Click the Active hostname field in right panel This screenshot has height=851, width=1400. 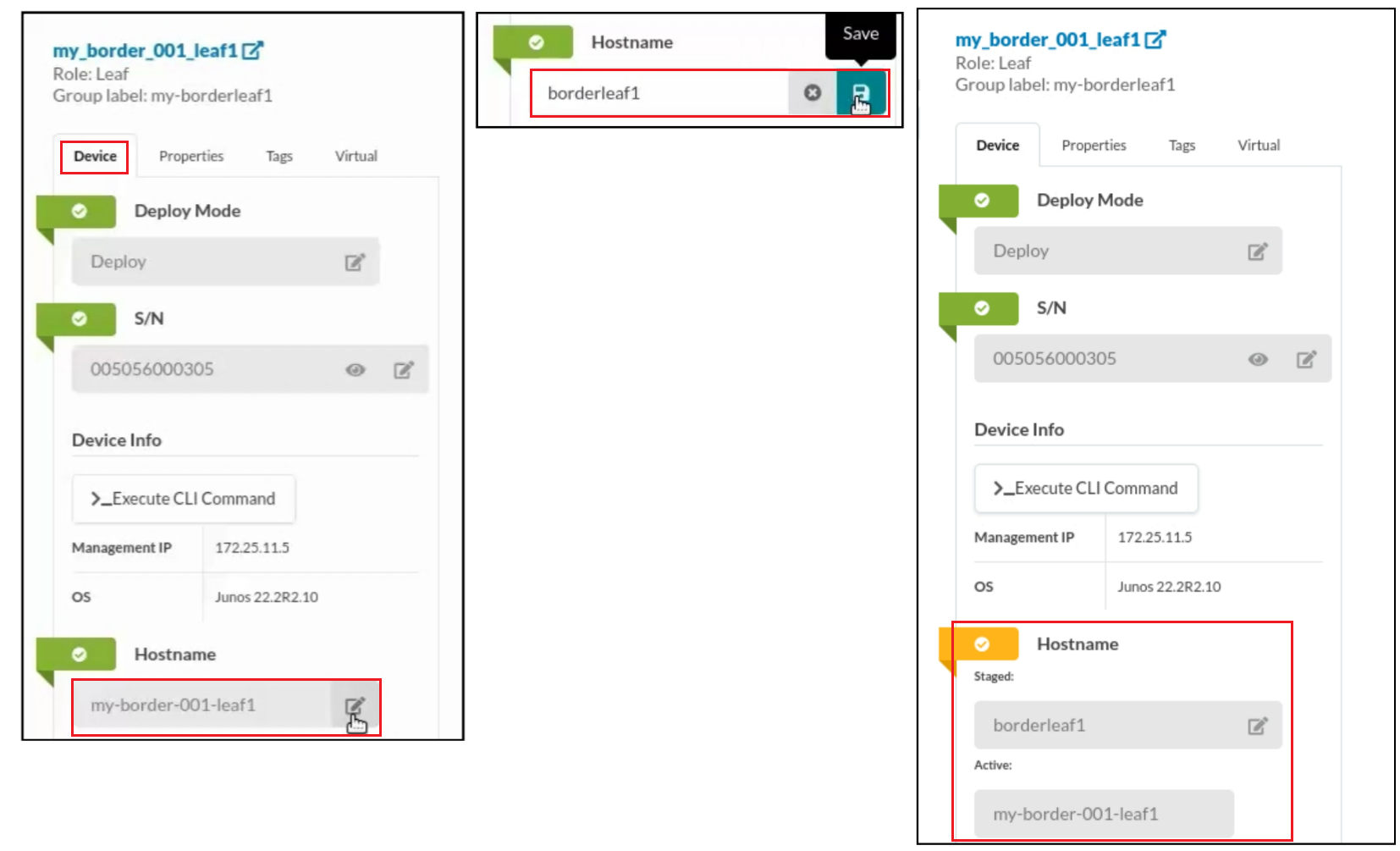(x=1103, y=814)
